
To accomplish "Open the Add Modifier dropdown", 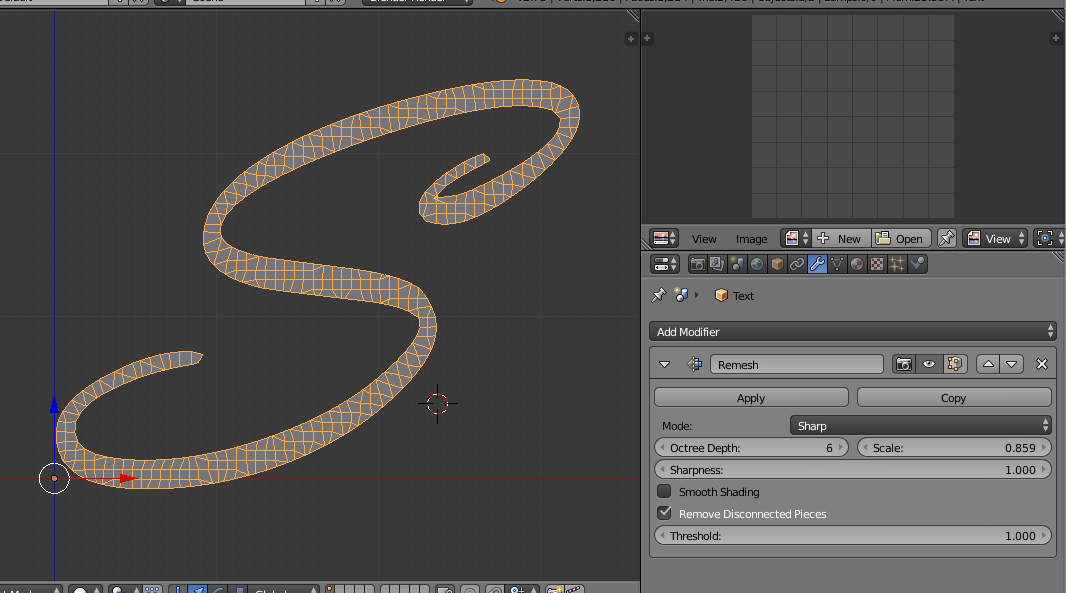I will [852, 331].
